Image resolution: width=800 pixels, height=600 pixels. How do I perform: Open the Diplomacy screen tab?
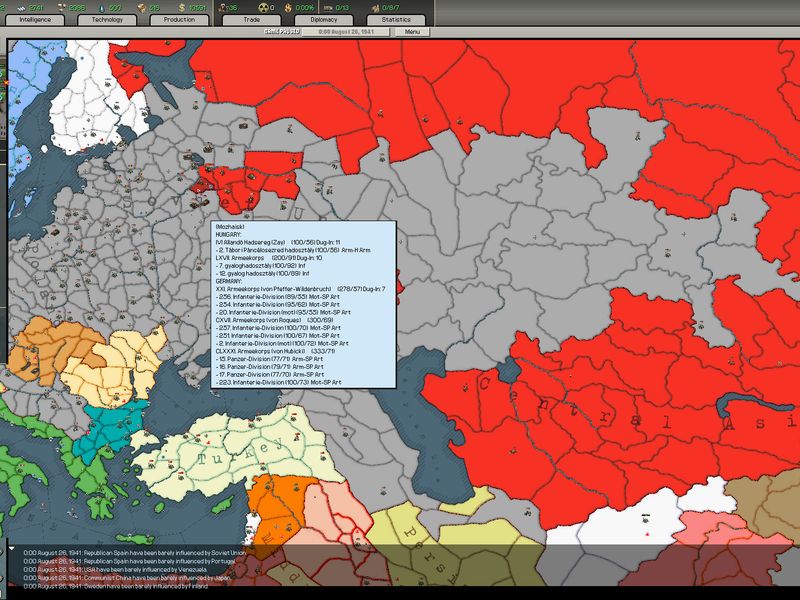point(323,20)
